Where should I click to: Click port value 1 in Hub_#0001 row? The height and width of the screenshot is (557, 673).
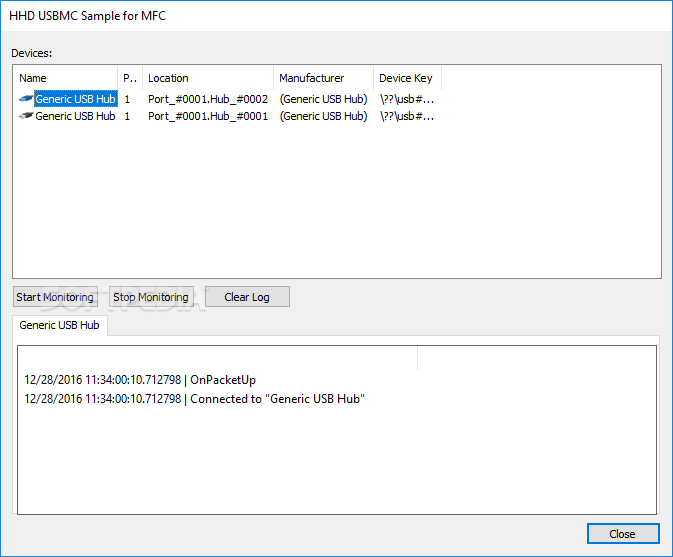(127, 116)
